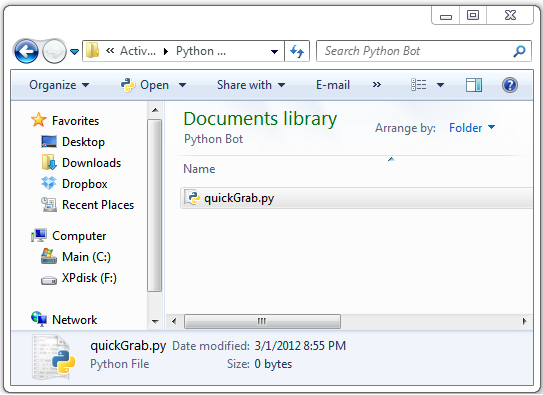Image resolution: width=543 pixels, height=395 pixels.
Task: Open the view options dropdown arrow
Action: (440, 85)
